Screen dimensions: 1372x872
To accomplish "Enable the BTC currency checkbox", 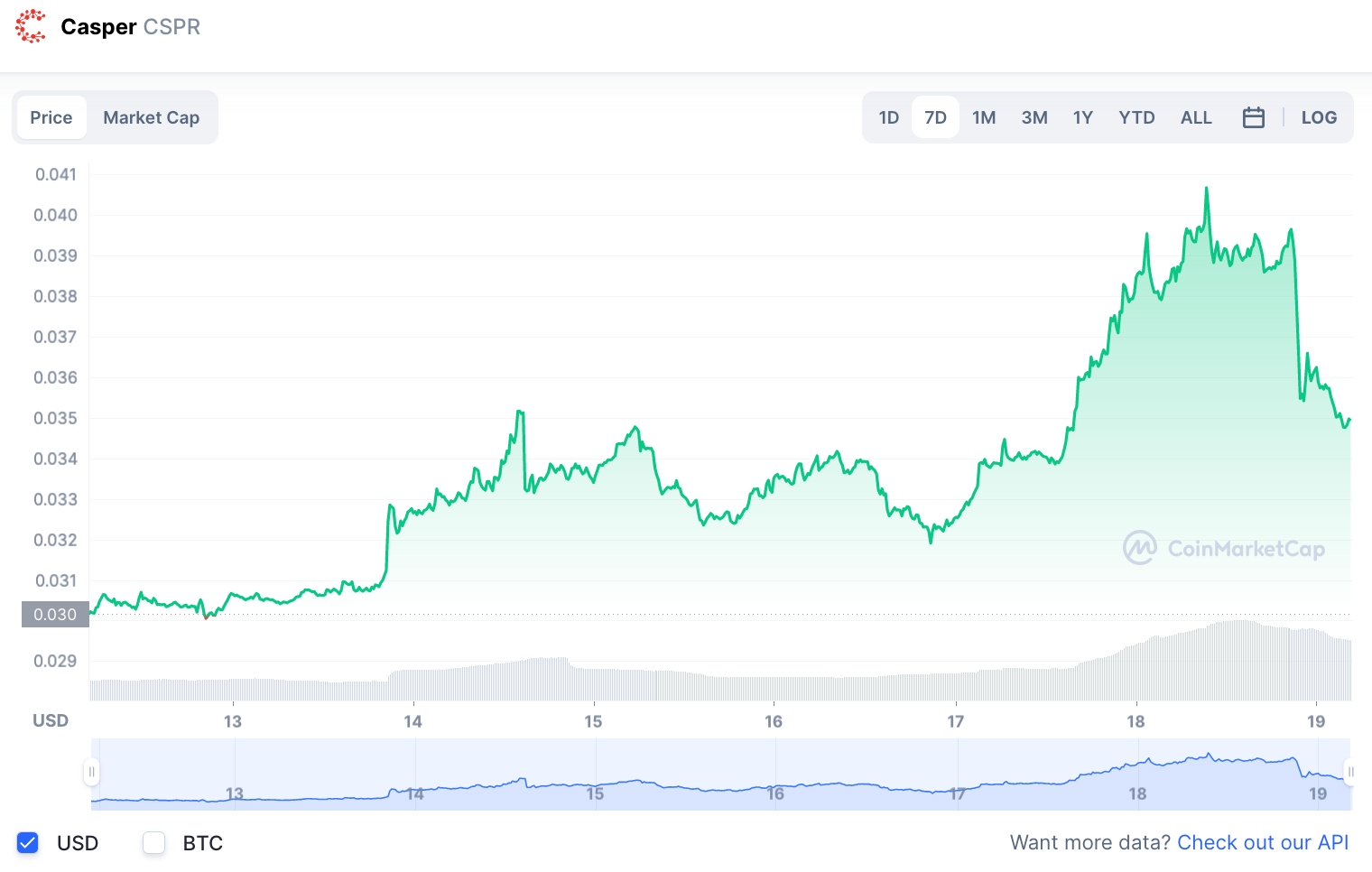I will [x=154, y=842].
